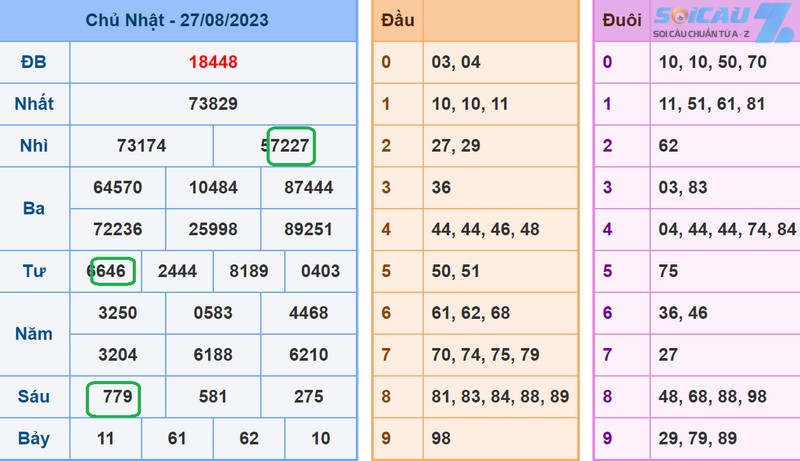Image resolution: width=800 pixels, height=461 pixels.
Task: Click Đuôi row values 11, 51, 61, 81
Action: coord(712,104)
